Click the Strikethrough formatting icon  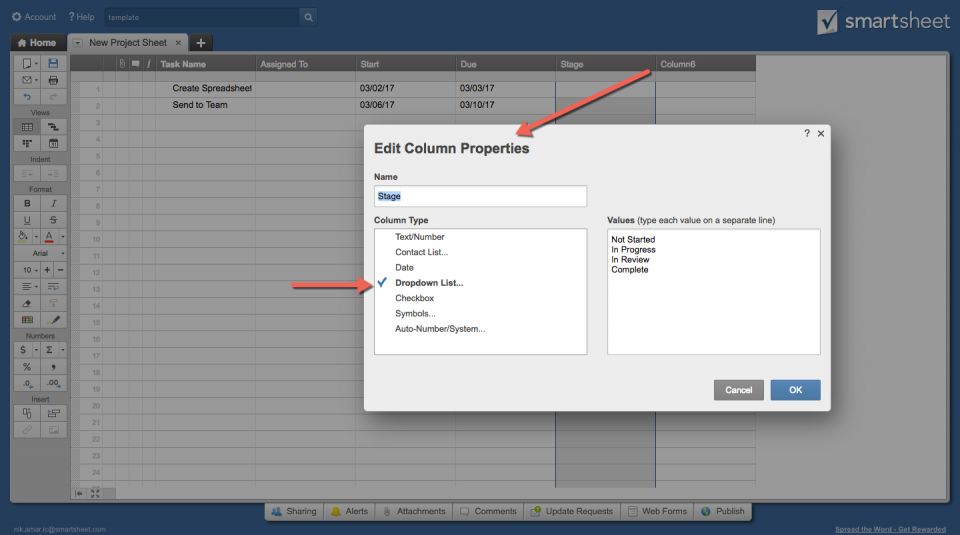coord(53,220)
